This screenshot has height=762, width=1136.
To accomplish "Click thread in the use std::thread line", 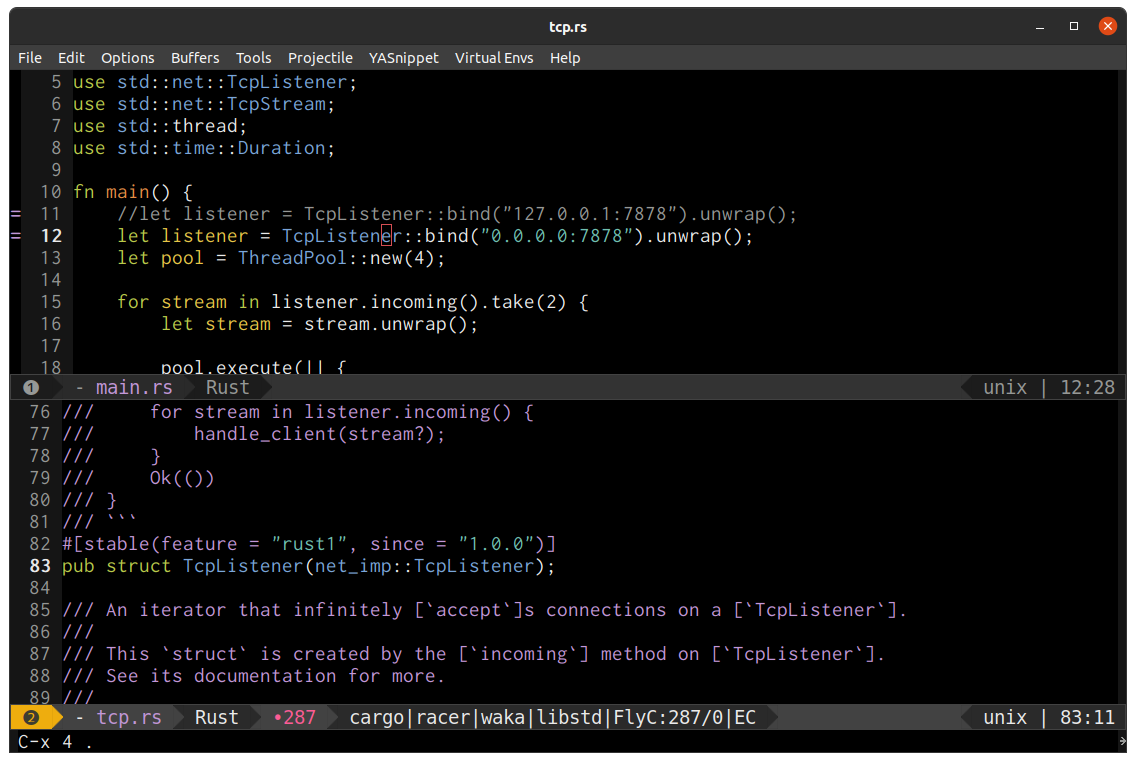I will 205,126.
